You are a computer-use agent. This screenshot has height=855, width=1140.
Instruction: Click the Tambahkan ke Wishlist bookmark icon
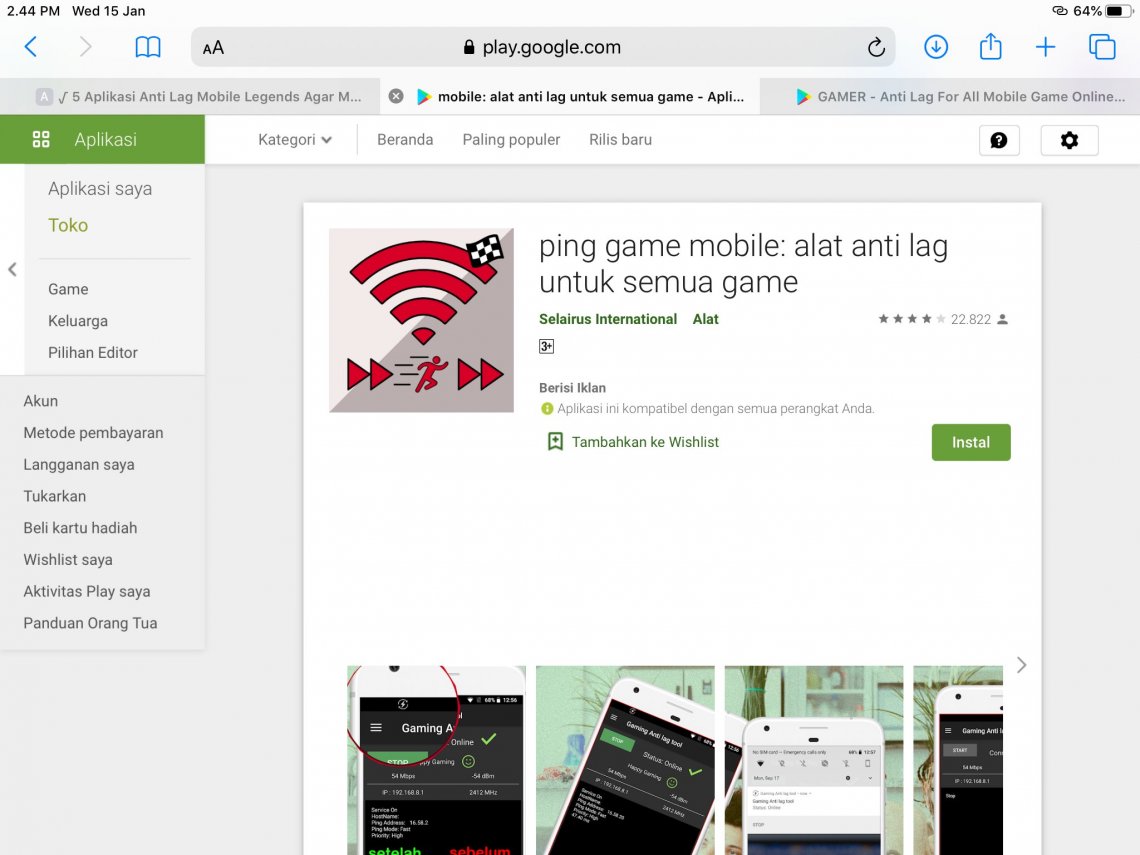555,441
